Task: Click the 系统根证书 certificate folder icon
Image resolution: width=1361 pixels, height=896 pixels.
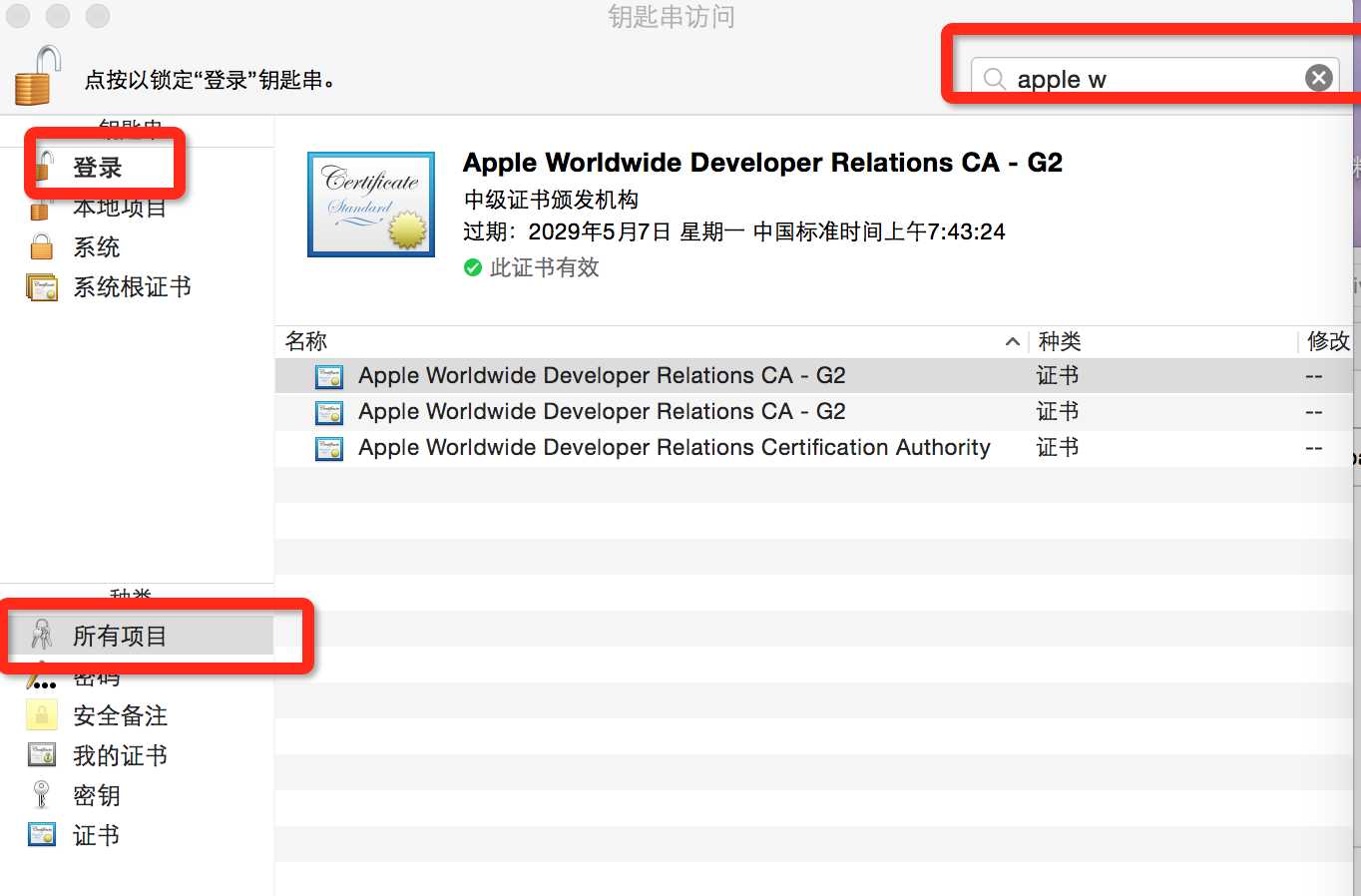Action: pos(42,287)
